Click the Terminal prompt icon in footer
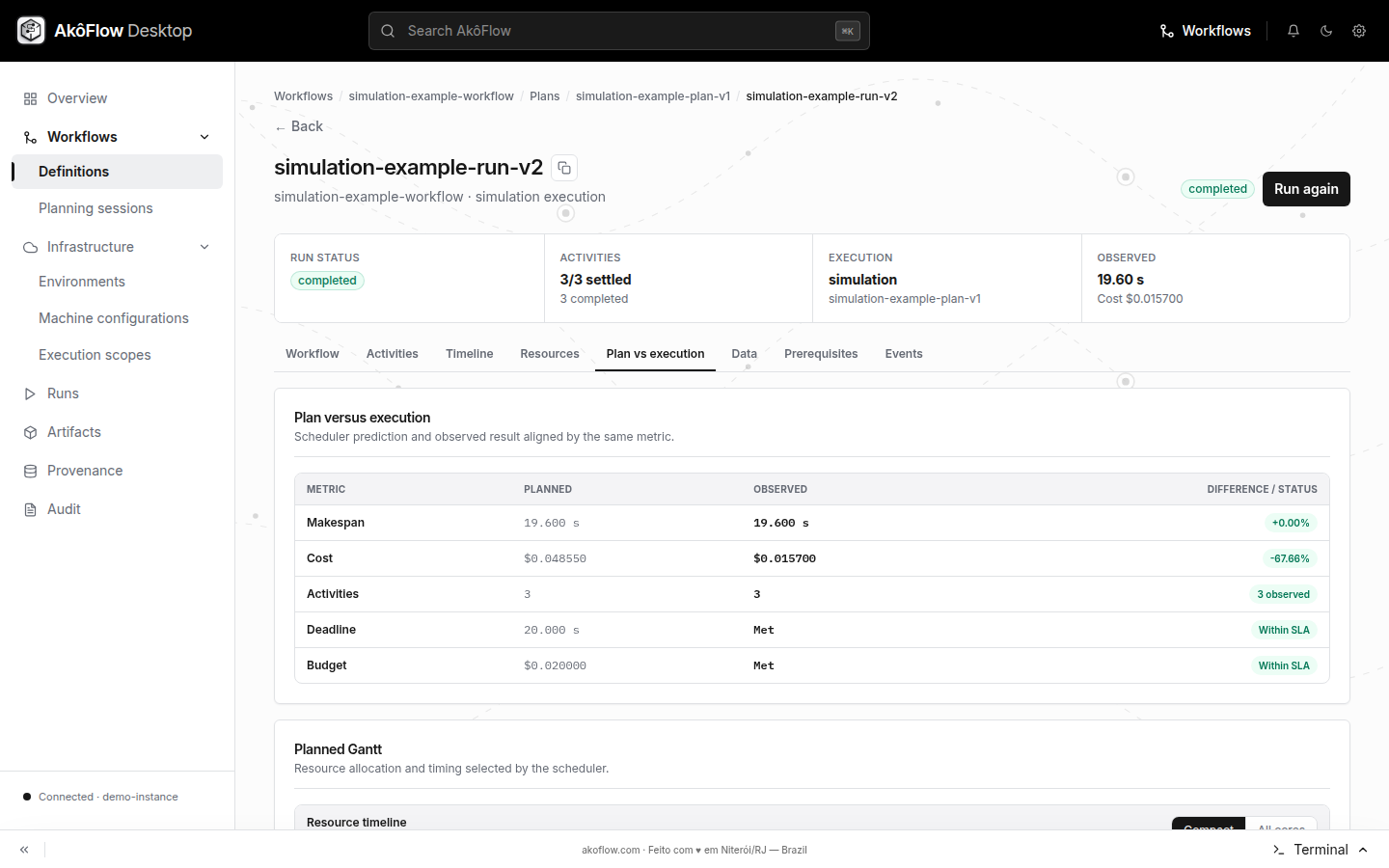Image resolution: width=1389 pixels, height=868 pixels. tap(1278, 850)
